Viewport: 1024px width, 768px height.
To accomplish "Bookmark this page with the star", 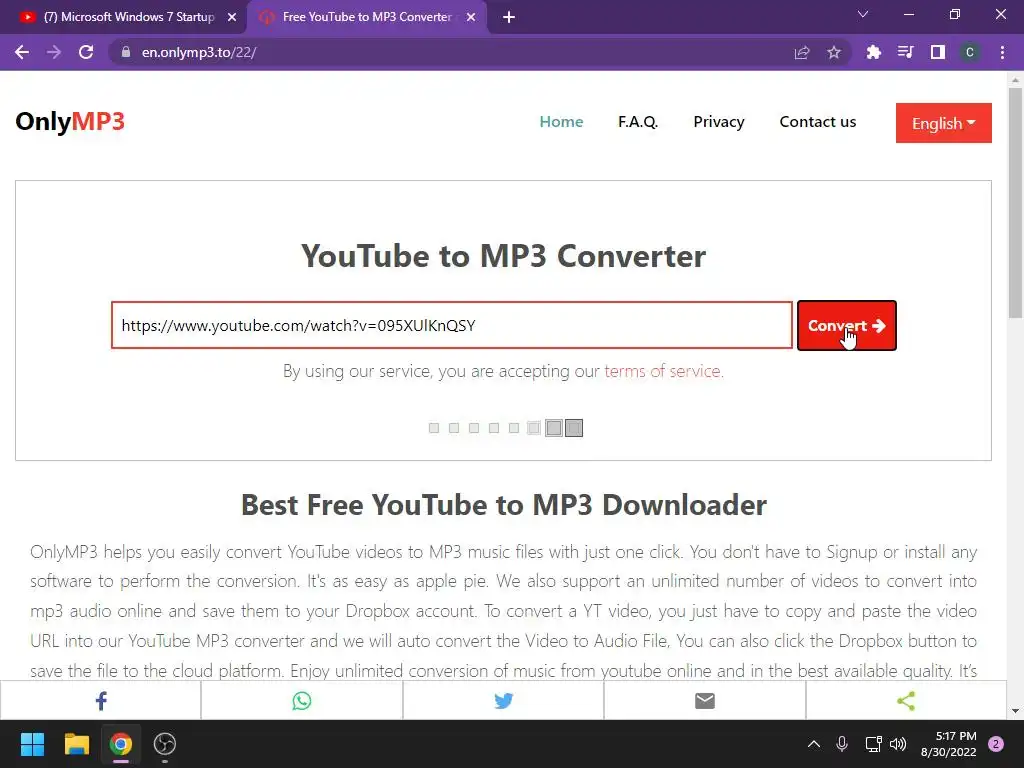I will click(x=834, y=52).
